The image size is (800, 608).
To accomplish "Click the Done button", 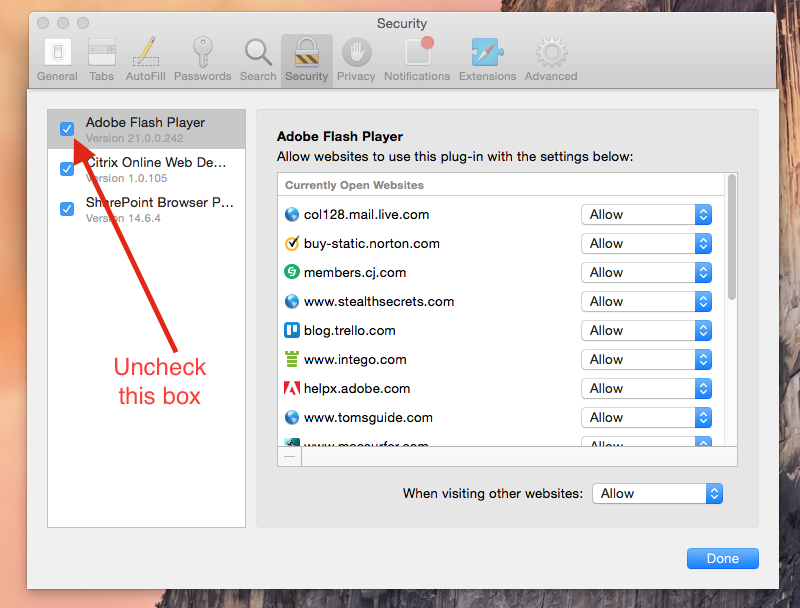I will [x=722, y=559].
